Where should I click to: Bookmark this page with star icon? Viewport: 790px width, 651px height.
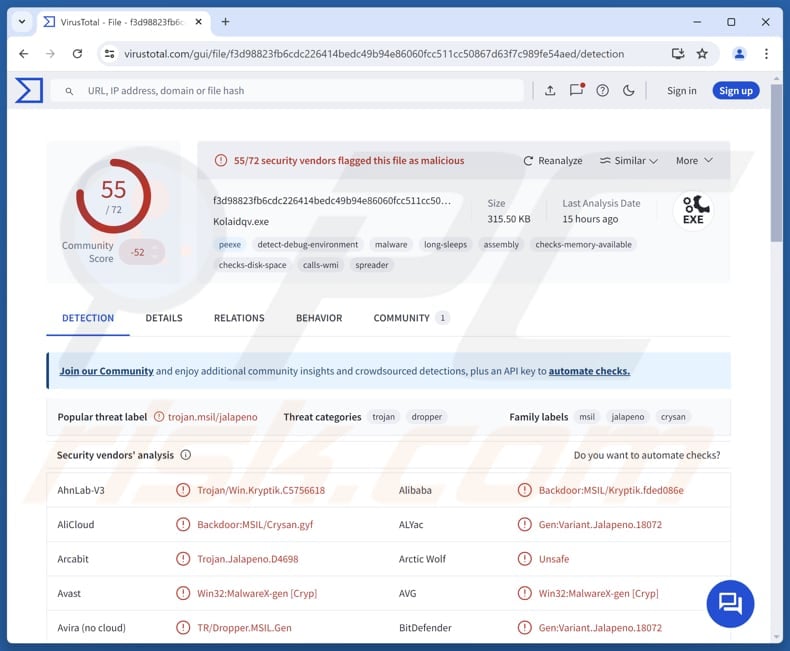pos(702,54)
